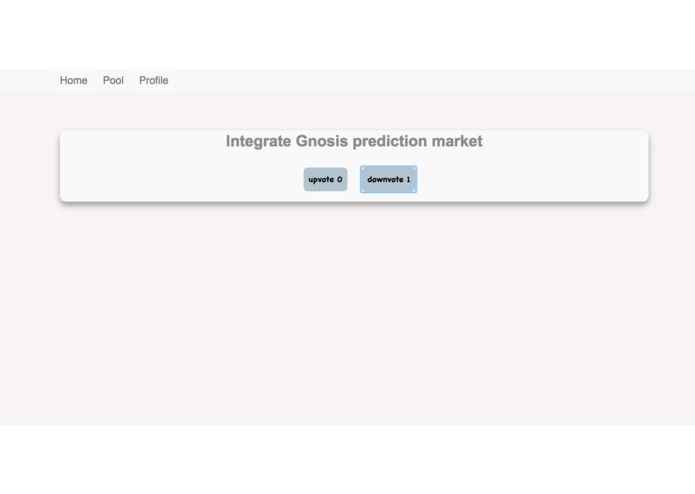Image resolution: width=695 pixels, height=494 pixels.
Task: Select the 'Integrate Gnosis prediction market' heading
Action: pos(354,141)
